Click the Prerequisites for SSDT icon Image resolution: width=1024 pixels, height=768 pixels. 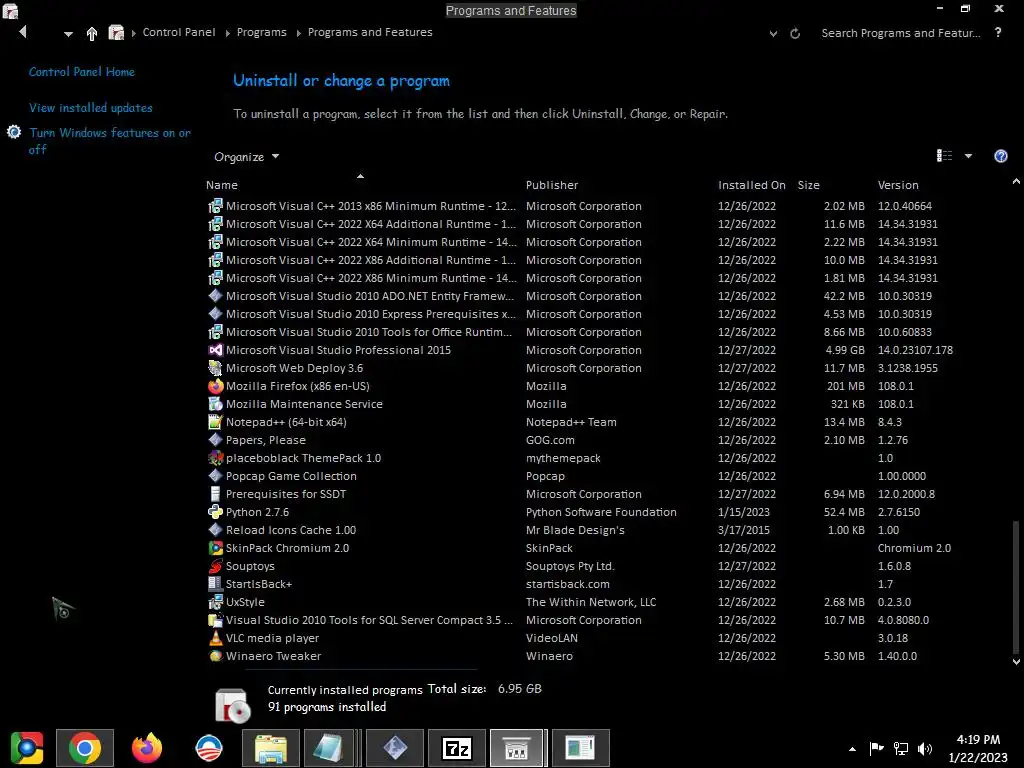216,494
